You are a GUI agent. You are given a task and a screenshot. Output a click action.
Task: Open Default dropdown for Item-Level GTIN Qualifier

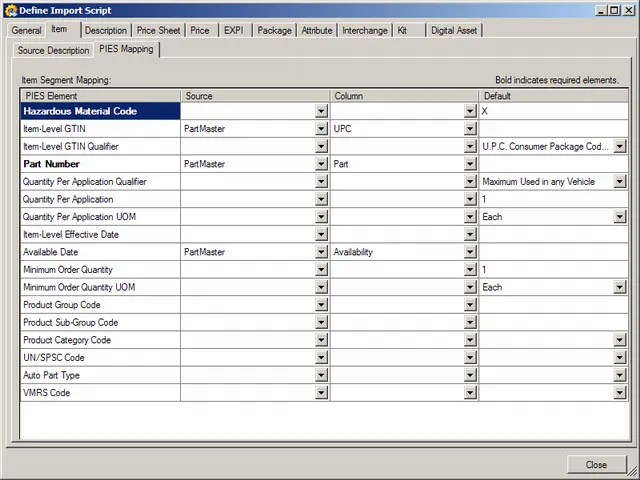[x=620, y=147]
